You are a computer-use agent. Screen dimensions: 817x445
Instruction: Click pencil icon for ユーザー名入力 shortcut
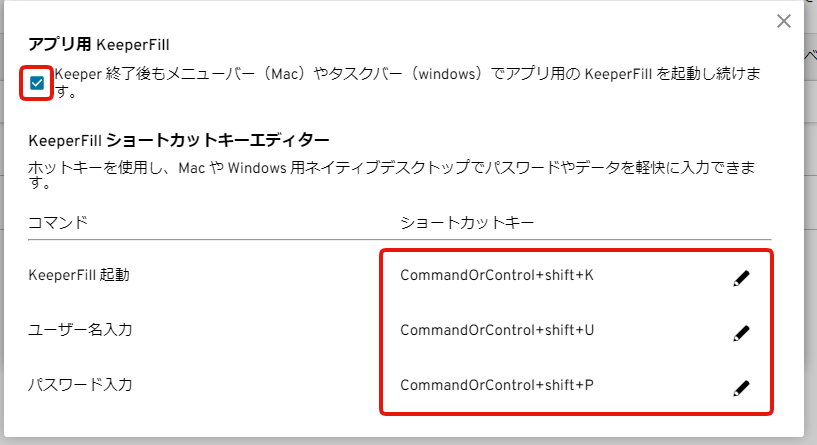coord(741,333)
